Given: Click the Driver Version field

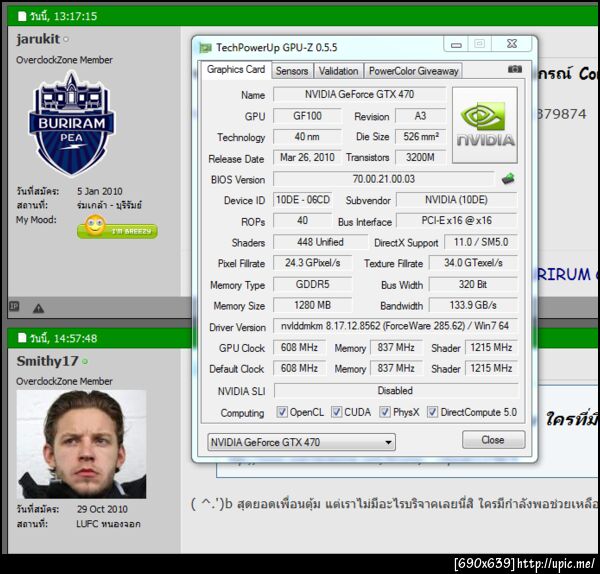Looking at the screenshot, I should click(x=395, y=326).
